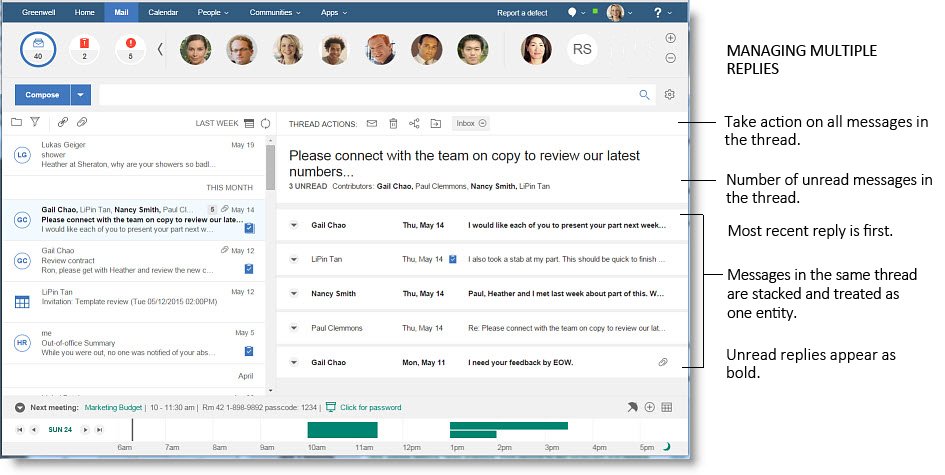Open the red trash counter showing 2
The image size is (945, 475).
(84, 49)
